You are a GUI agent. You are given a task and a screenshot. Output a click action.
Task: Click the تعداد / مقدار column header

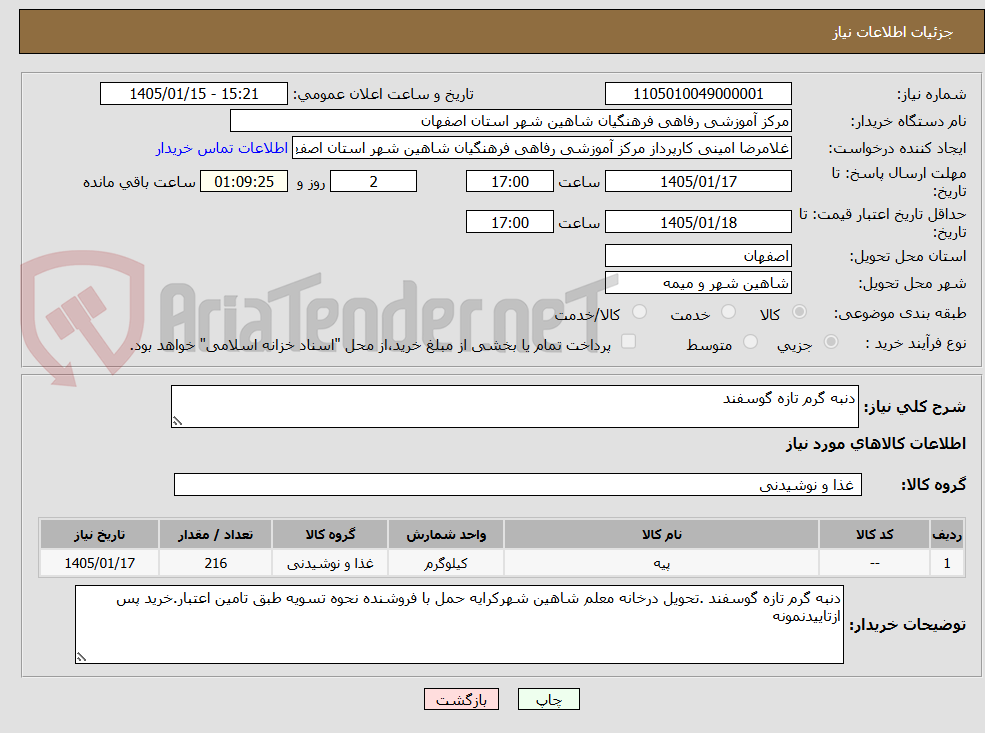click(215, 535)
